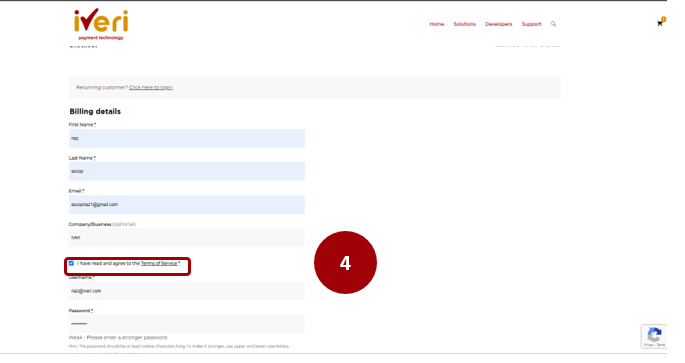Open the Developers menu item
Screen dimensions: 685x363
[498, 24]
